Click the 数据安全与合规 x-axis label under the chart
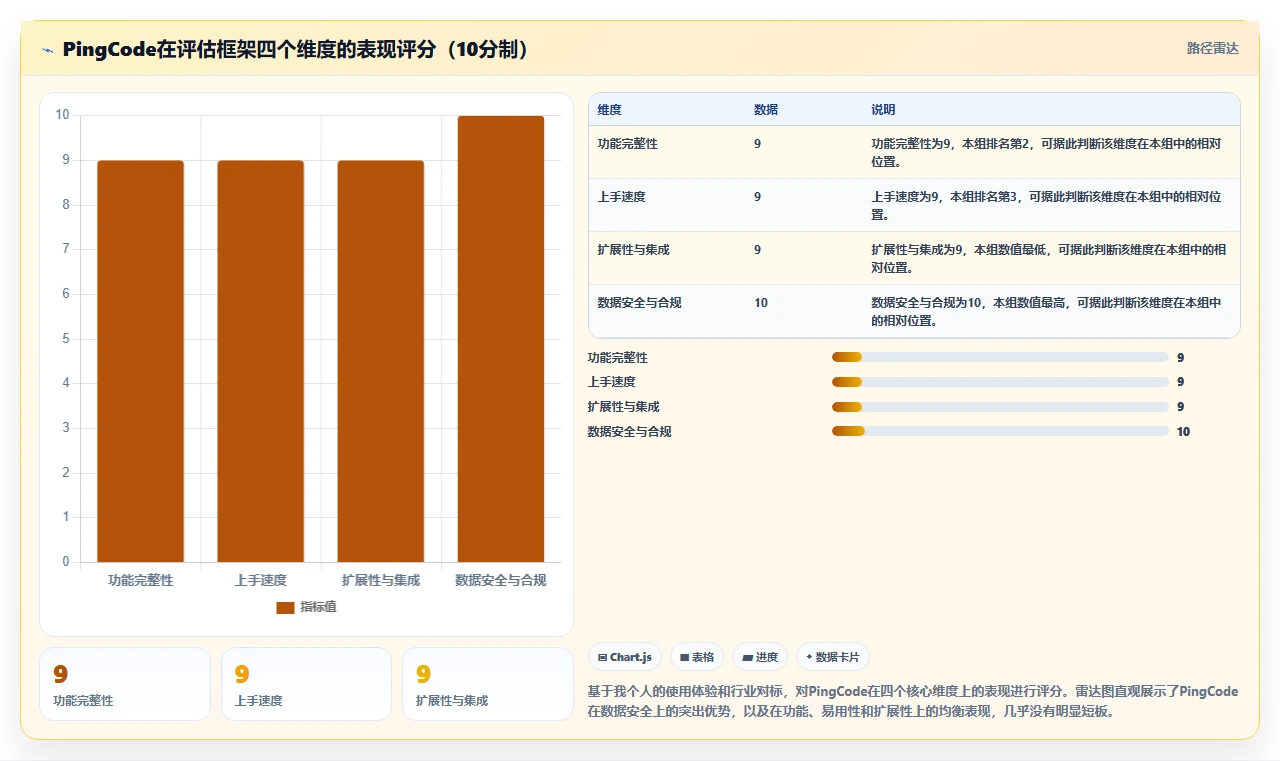This screenshot has height=761, width=1280. [501, 580]
